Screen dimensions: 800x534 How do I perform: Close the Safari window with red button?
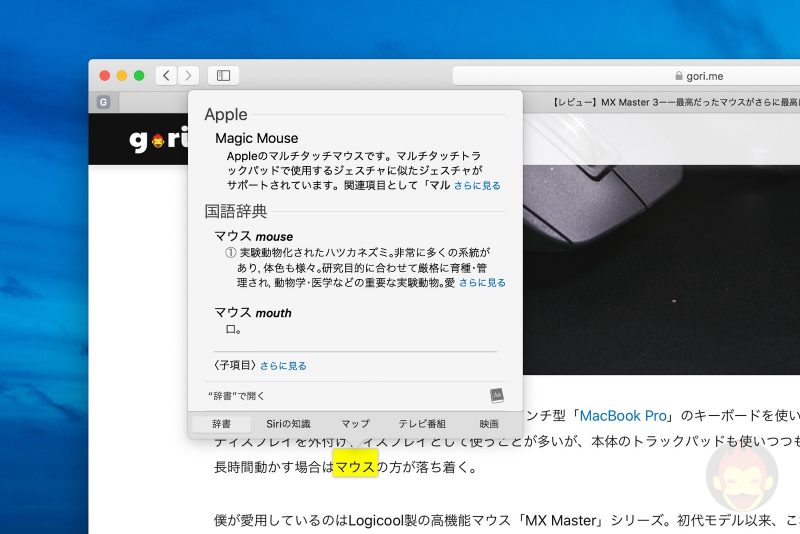point(105,75)
